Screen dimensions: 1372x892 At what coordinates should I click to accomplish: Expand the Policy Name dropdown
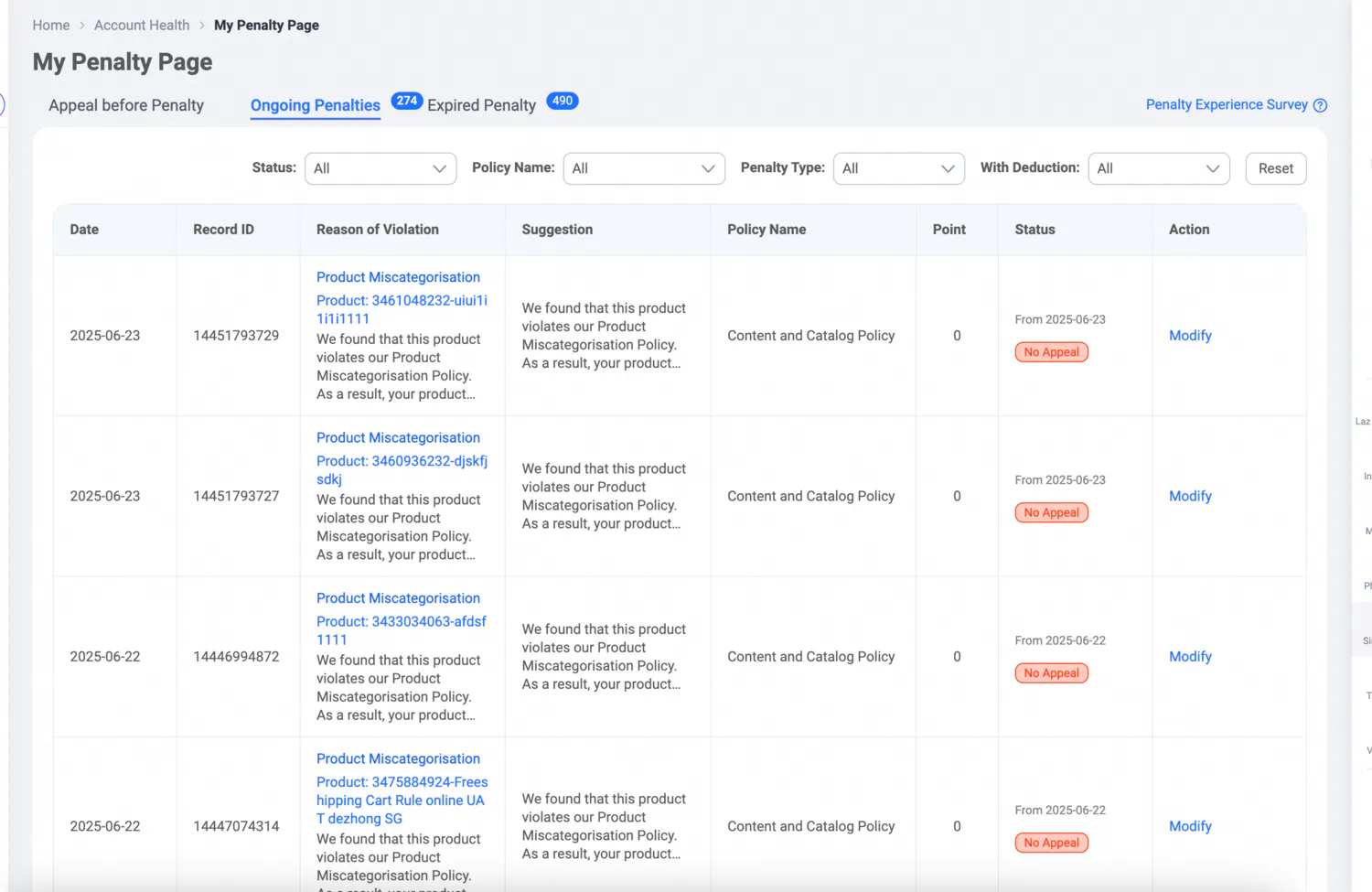coord(643,168)
